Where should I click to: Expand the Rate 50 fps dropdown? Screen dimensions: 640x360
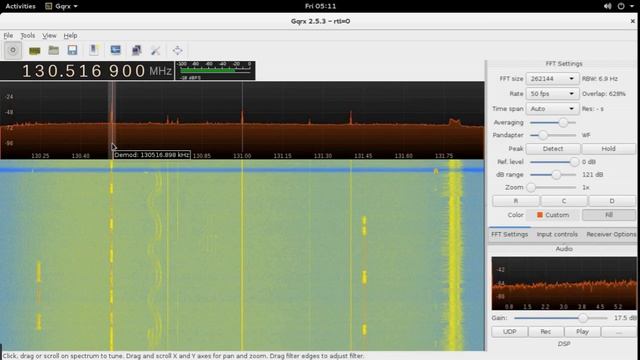coord(552,94)
